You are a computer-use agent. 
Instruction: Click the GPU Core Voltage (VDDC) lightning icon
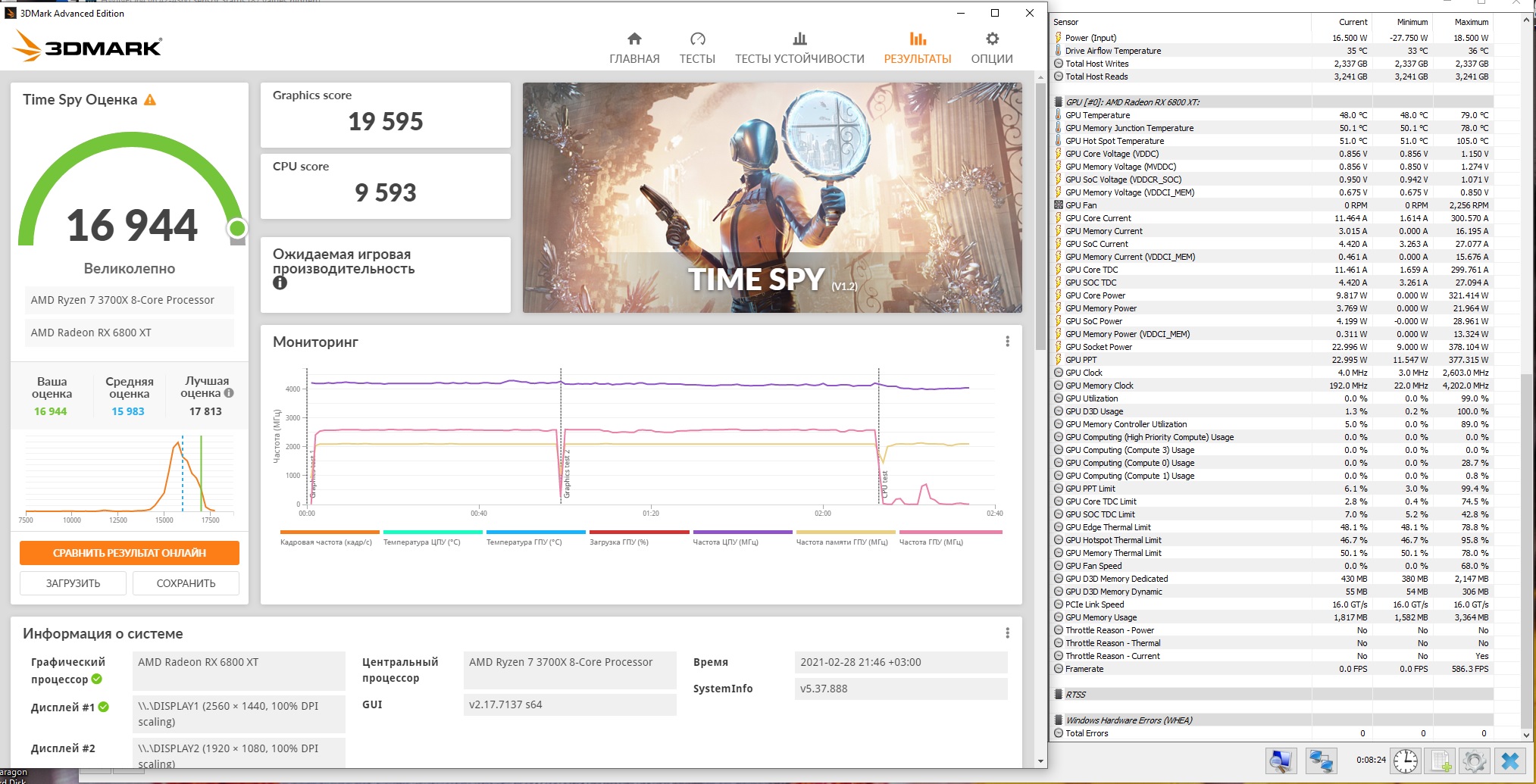click(1059, 154)
